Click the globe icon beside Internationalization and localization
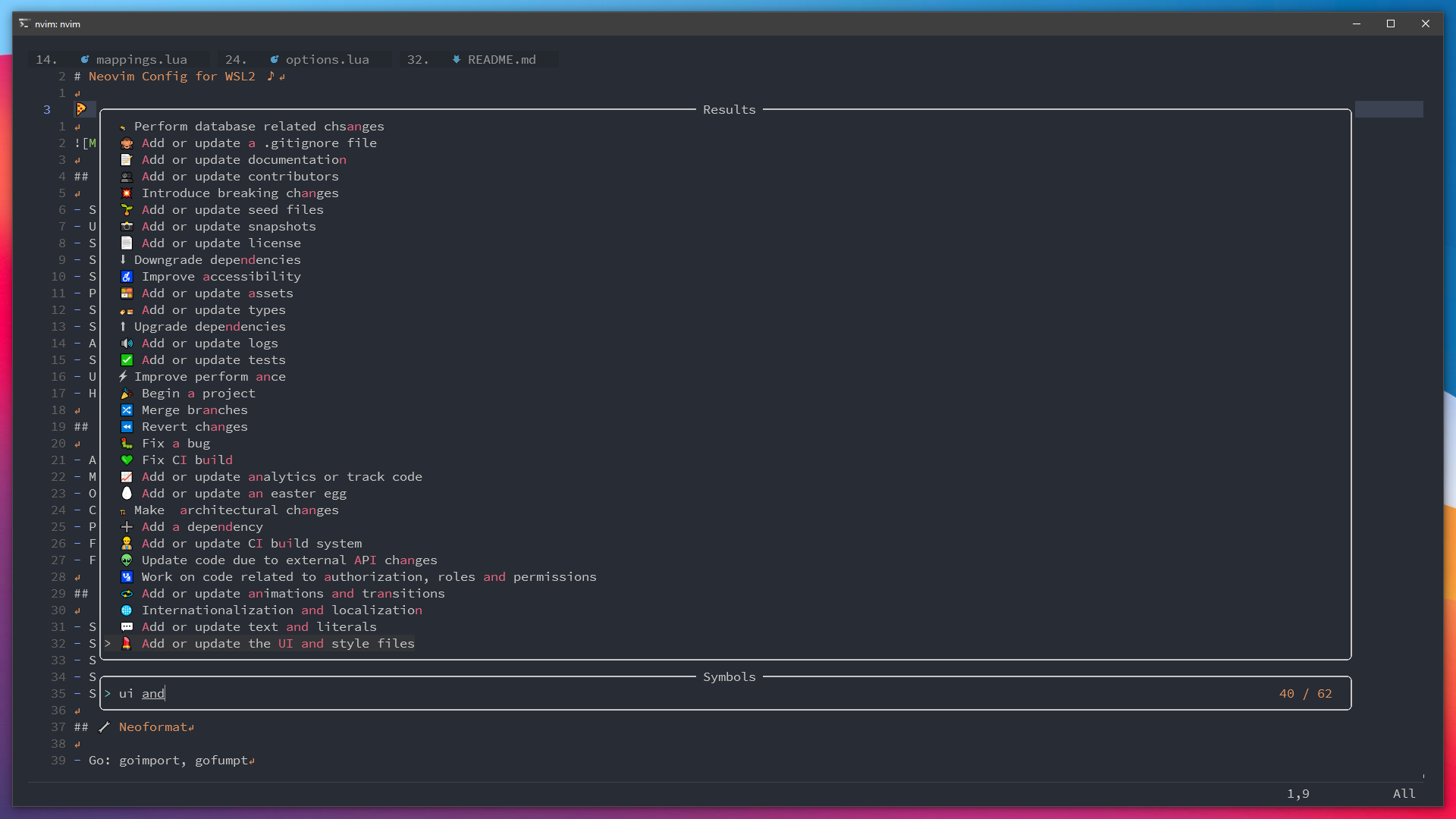The image size is (1456, 819). click(127, 610)
